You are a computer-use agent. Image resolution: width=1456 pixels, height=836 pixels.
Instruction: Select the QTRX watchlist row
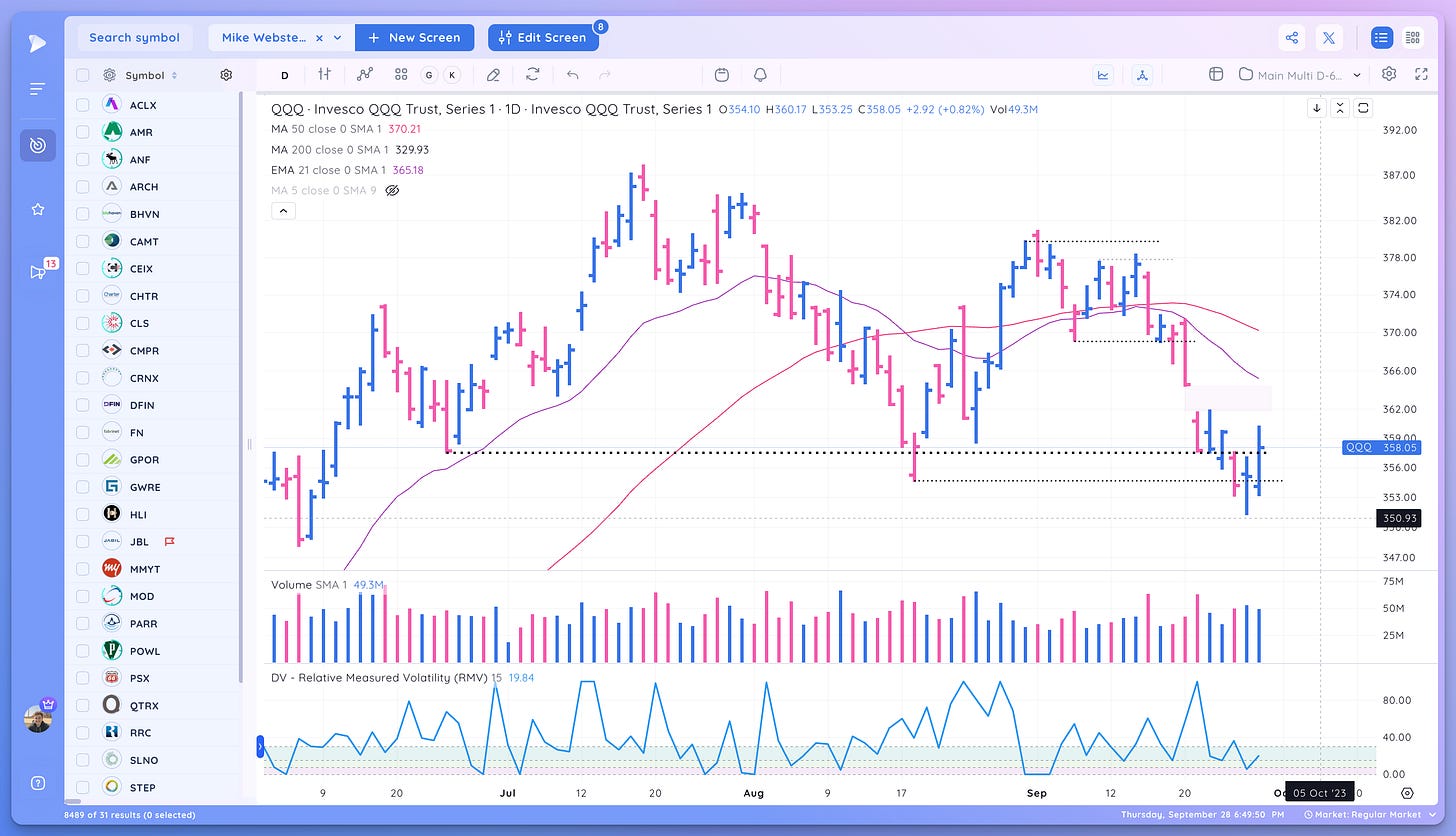(x=153, y=705)
